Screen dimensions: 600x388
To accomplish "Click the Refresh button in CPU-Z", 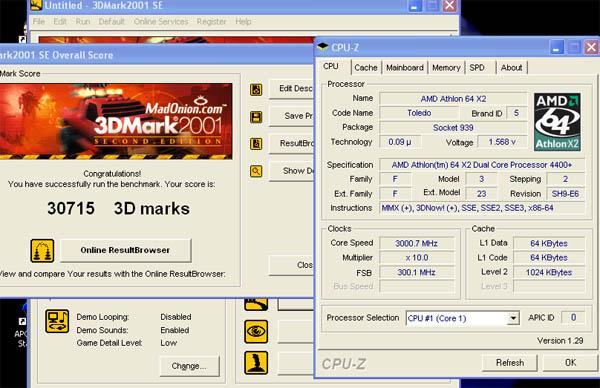I will [x=510, y=362].
